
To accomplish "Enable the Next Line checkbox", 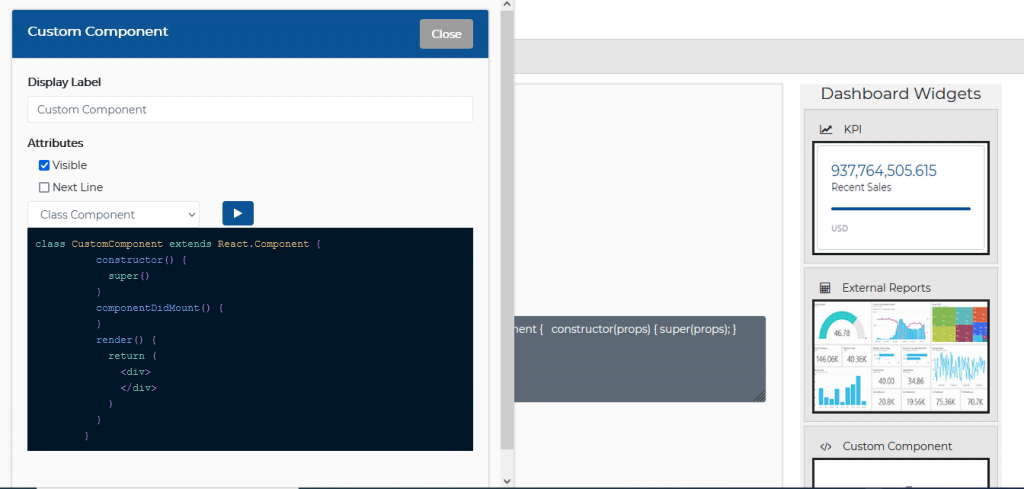I will [x=44, y=187].
